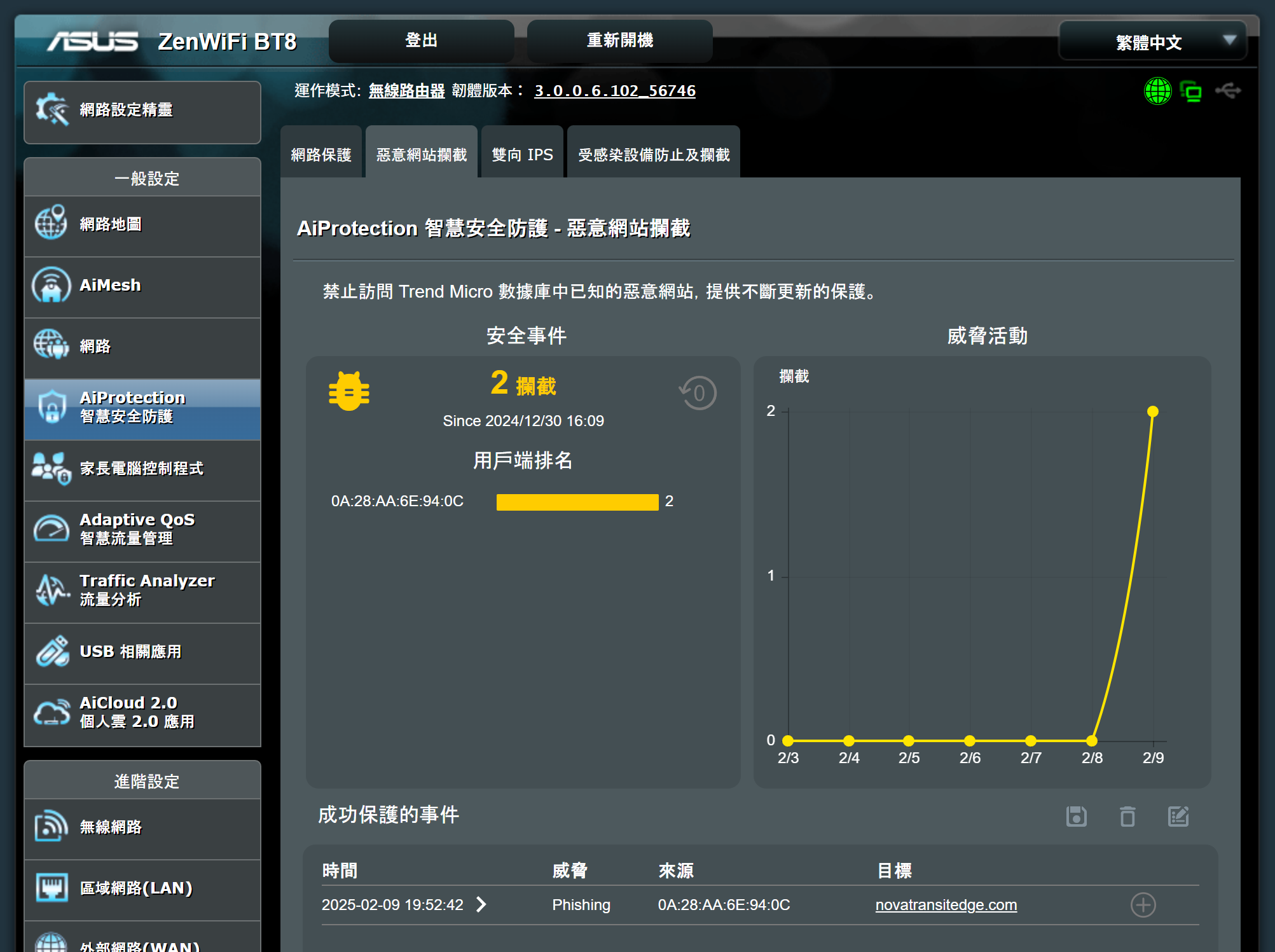Viewport: 1275px width, 952px height.
Task: Save the protected events log
Action: [1076, 816]
